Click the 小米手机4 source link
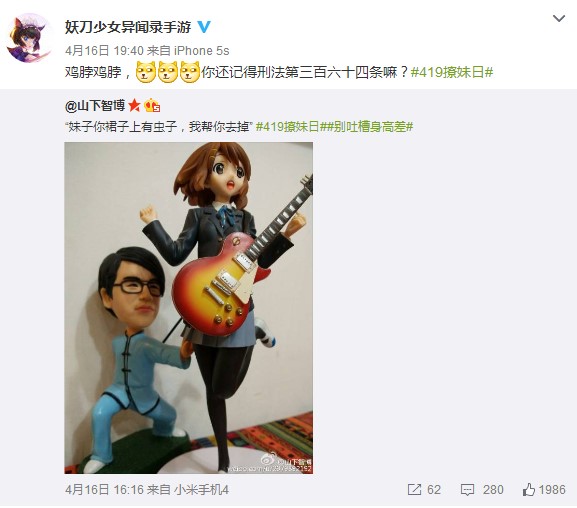 click(201, 490)
